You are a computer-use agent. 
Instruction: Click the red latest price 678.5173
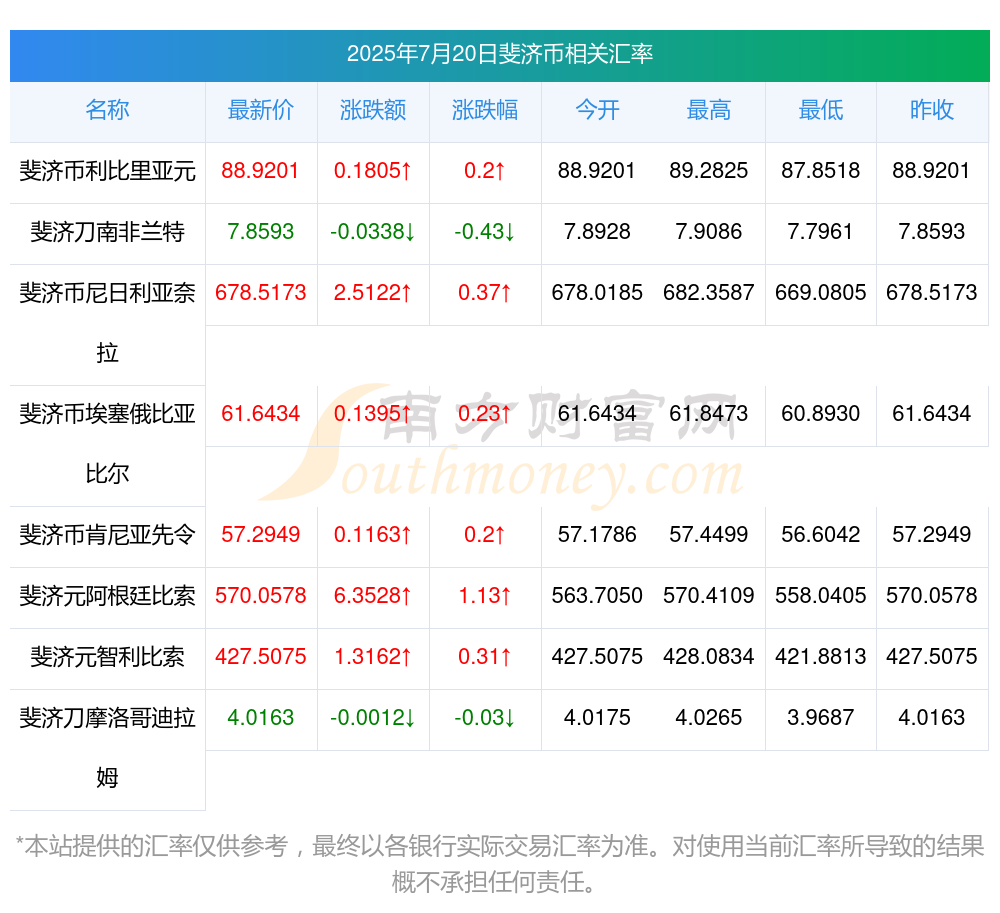[260, 293]
